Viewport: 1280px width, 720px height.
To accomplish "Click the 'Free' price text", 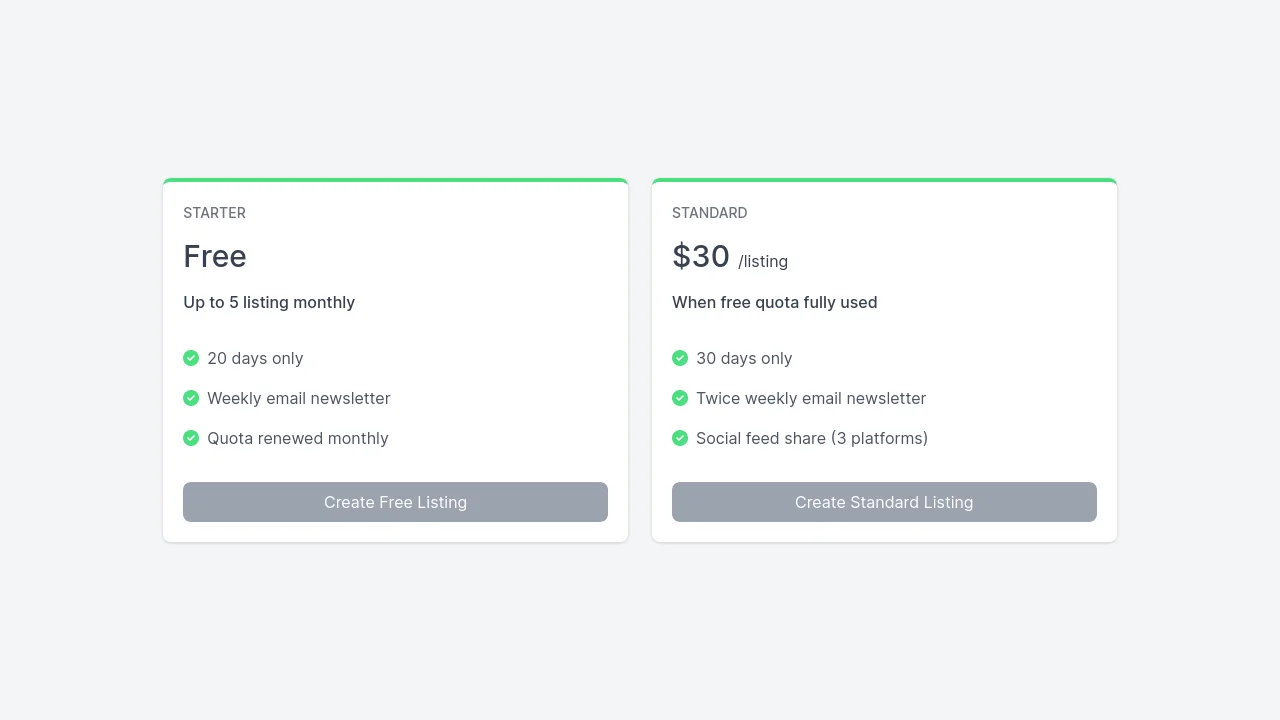I will [215, 257].
